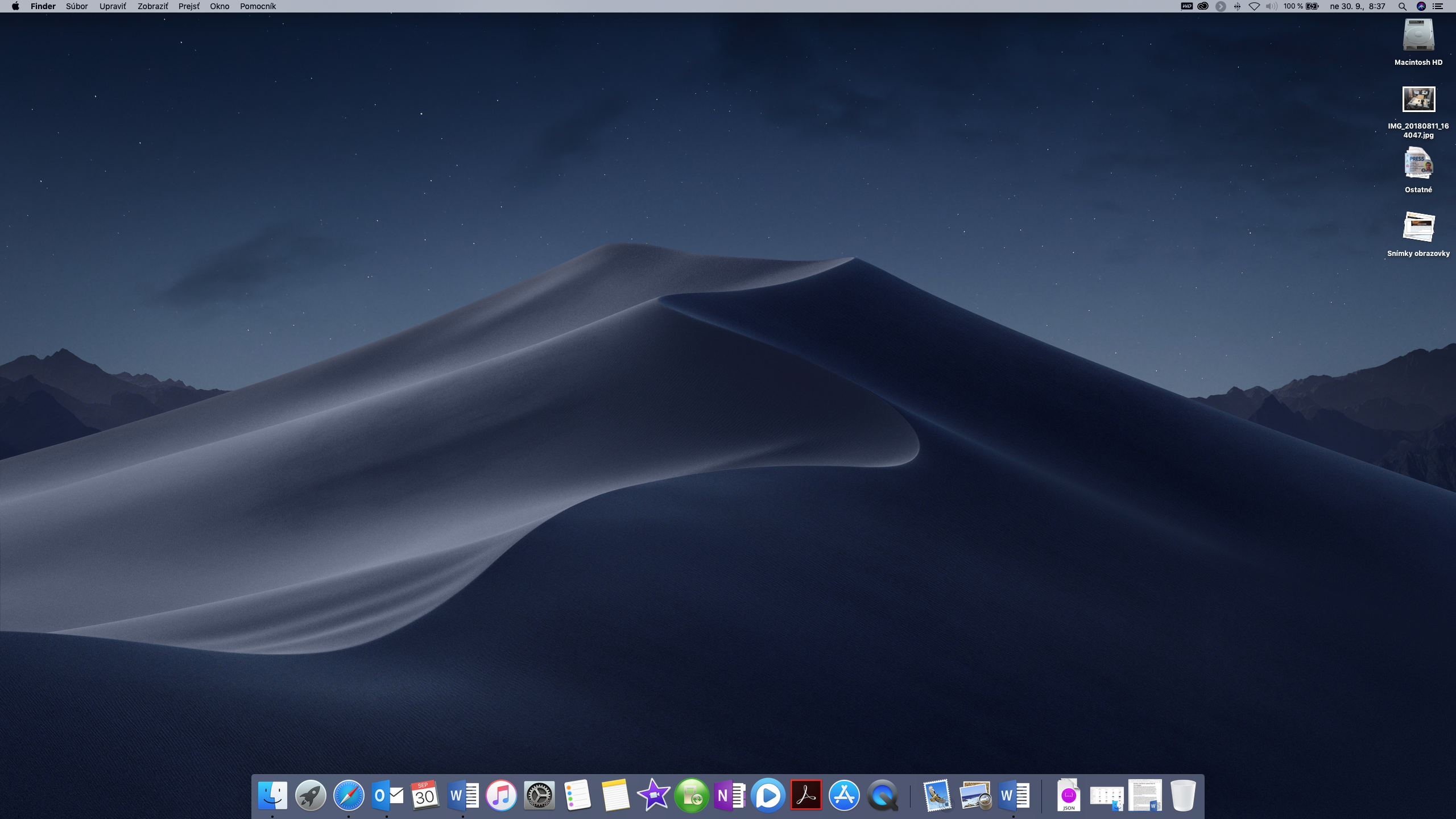Open Spotlight search magnifier
Image resolution: width=1456 pixels, height=819 pixels.
1403,6
